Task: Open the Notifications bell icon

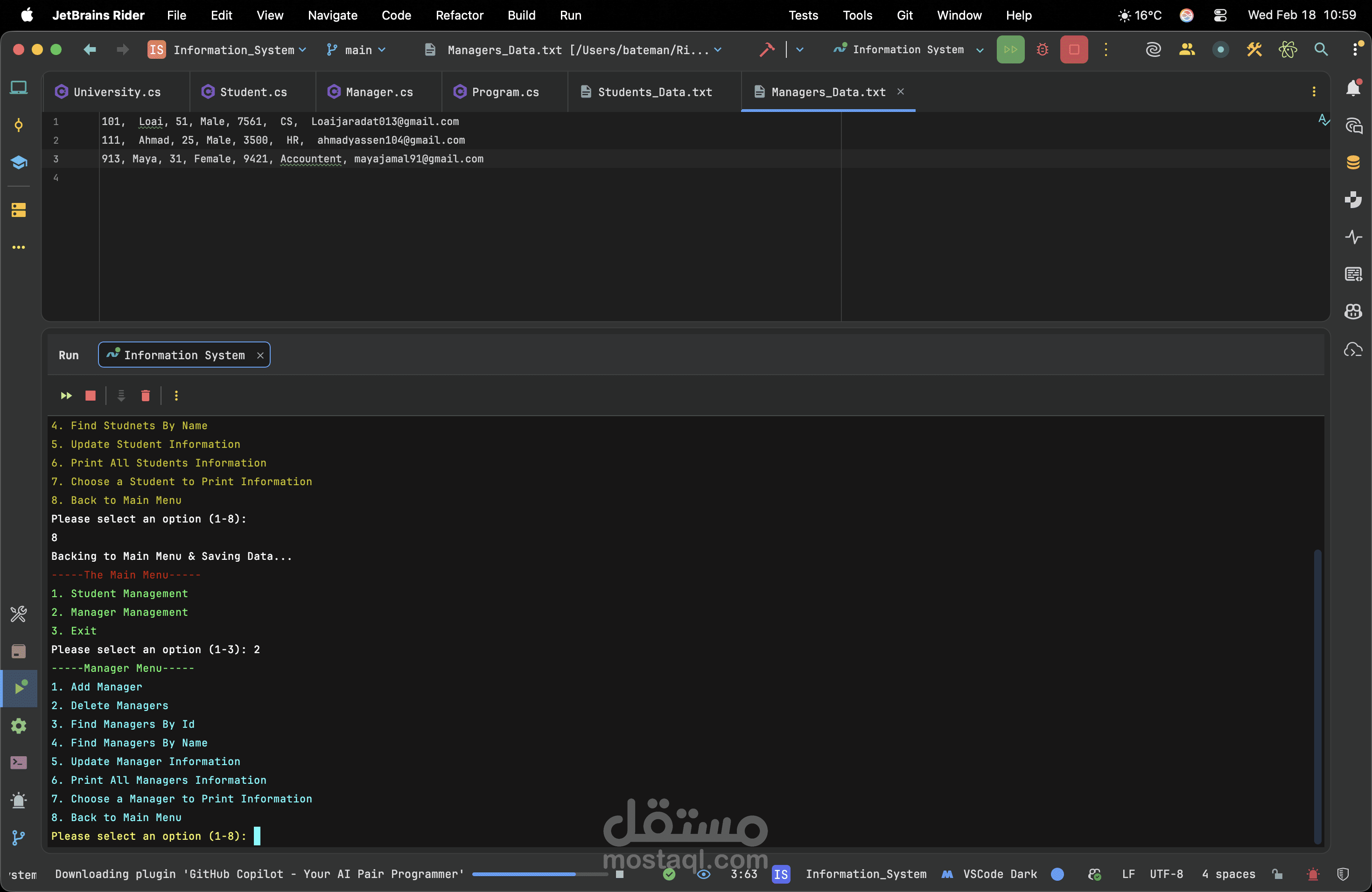Action: tap(1352, 88)
